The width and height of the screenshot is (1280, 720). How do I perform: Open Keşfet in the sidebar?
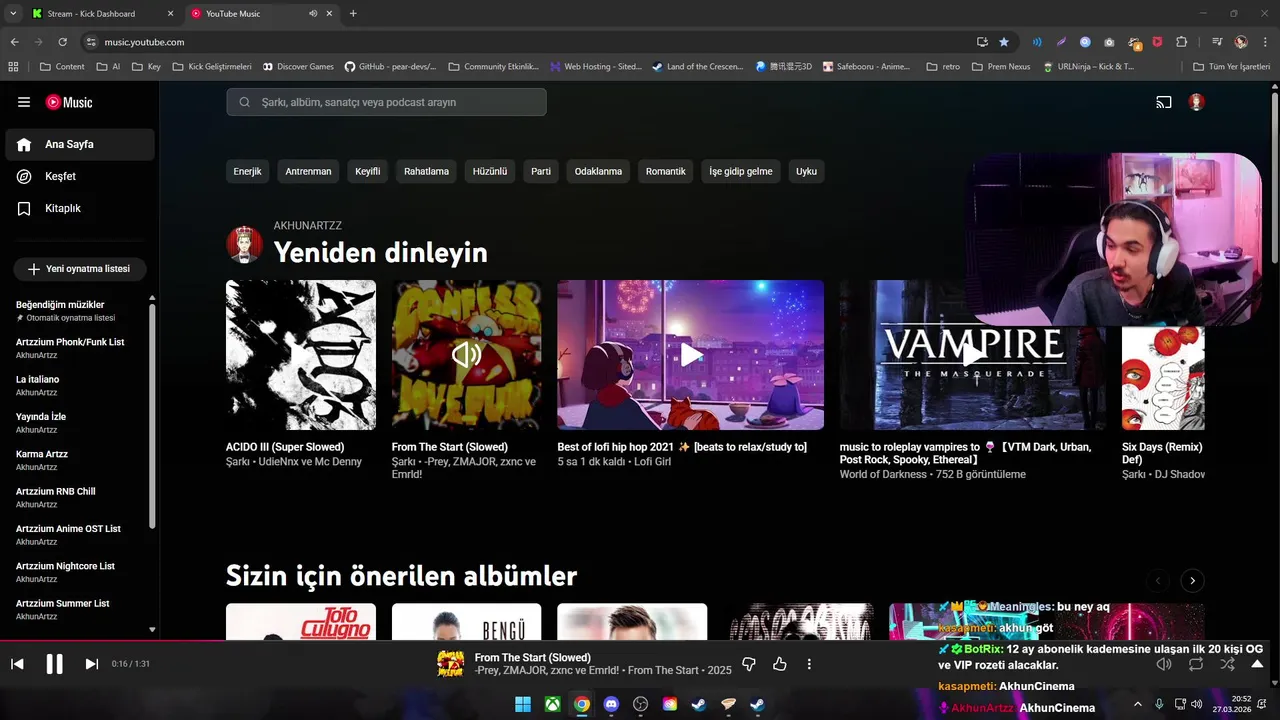(x=80, y=176)
